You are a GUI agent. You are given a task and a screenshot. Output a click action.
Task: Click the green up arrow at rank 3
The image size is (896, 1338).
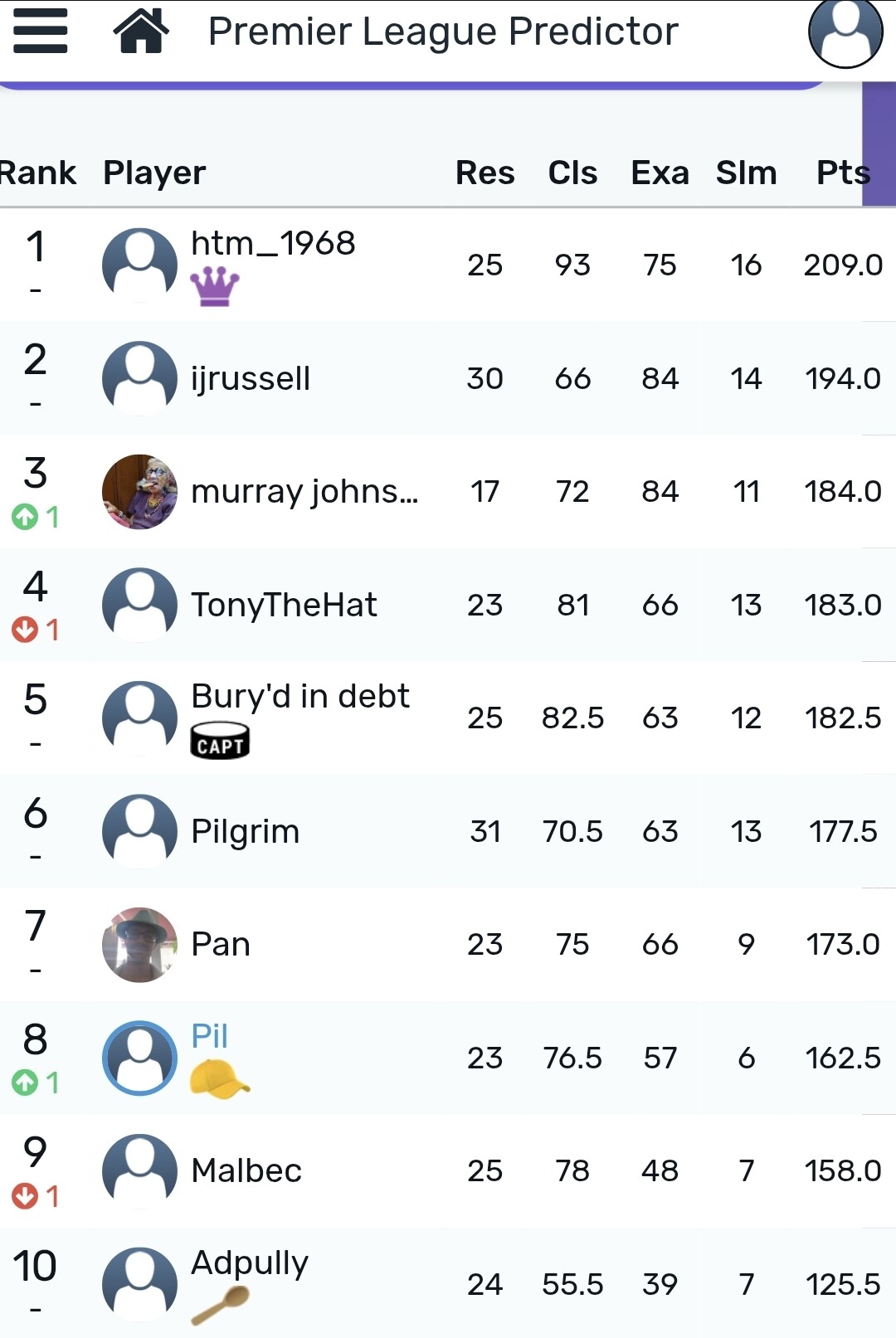(25, 517)
